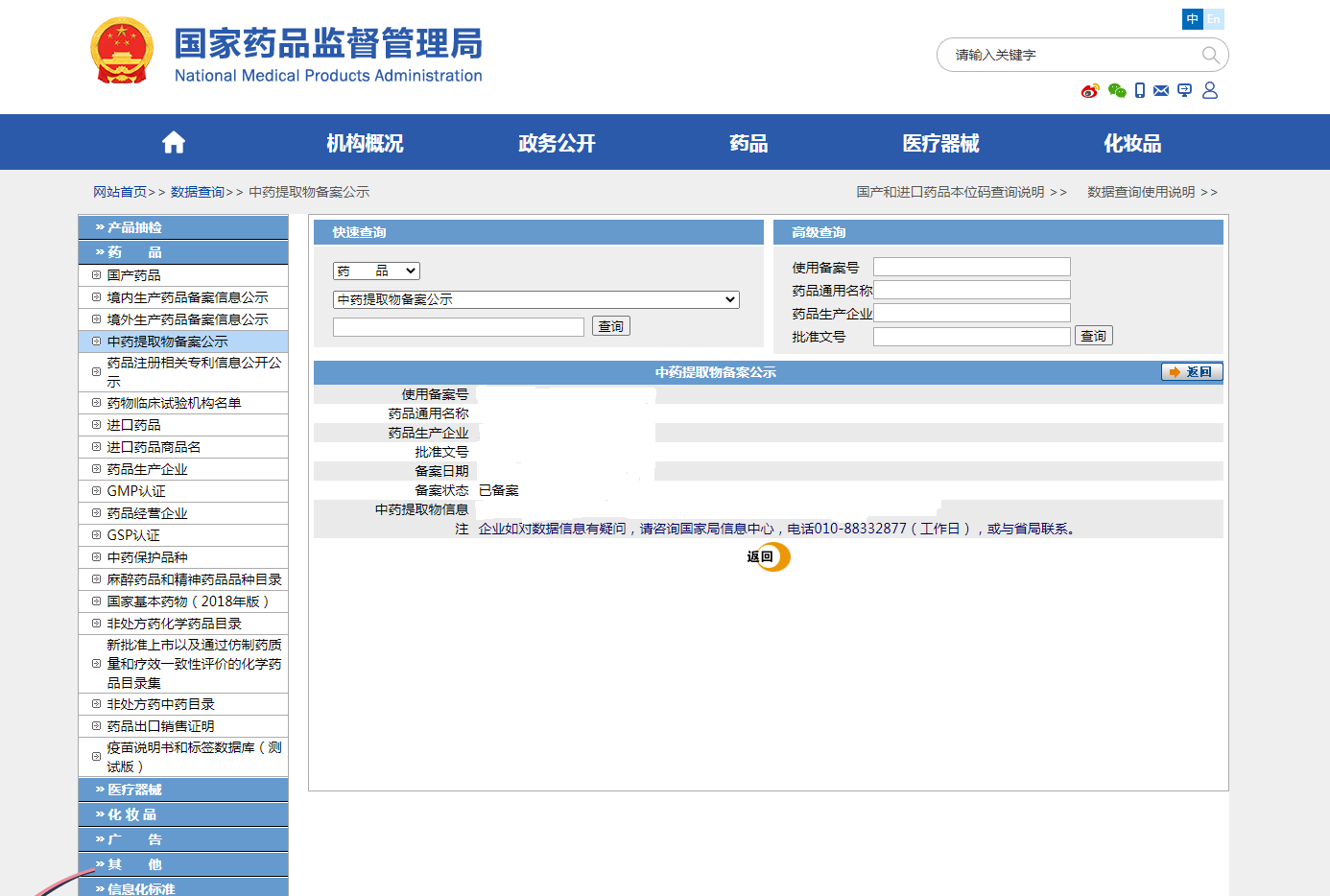The height and width of the screenshot is (896, 1330).
Task: Click the 批准文号 input field
Action: tap(972, 337)
